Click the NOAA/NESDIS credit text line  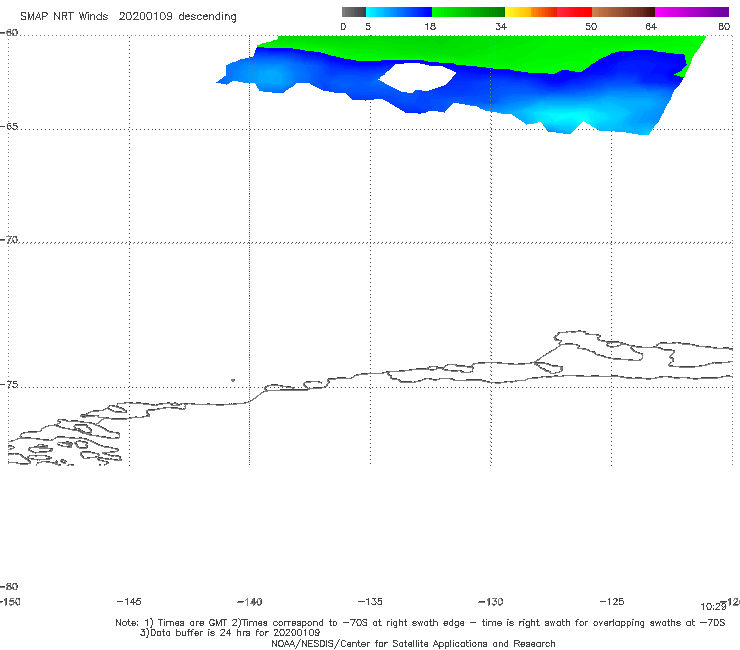point(413,644)
